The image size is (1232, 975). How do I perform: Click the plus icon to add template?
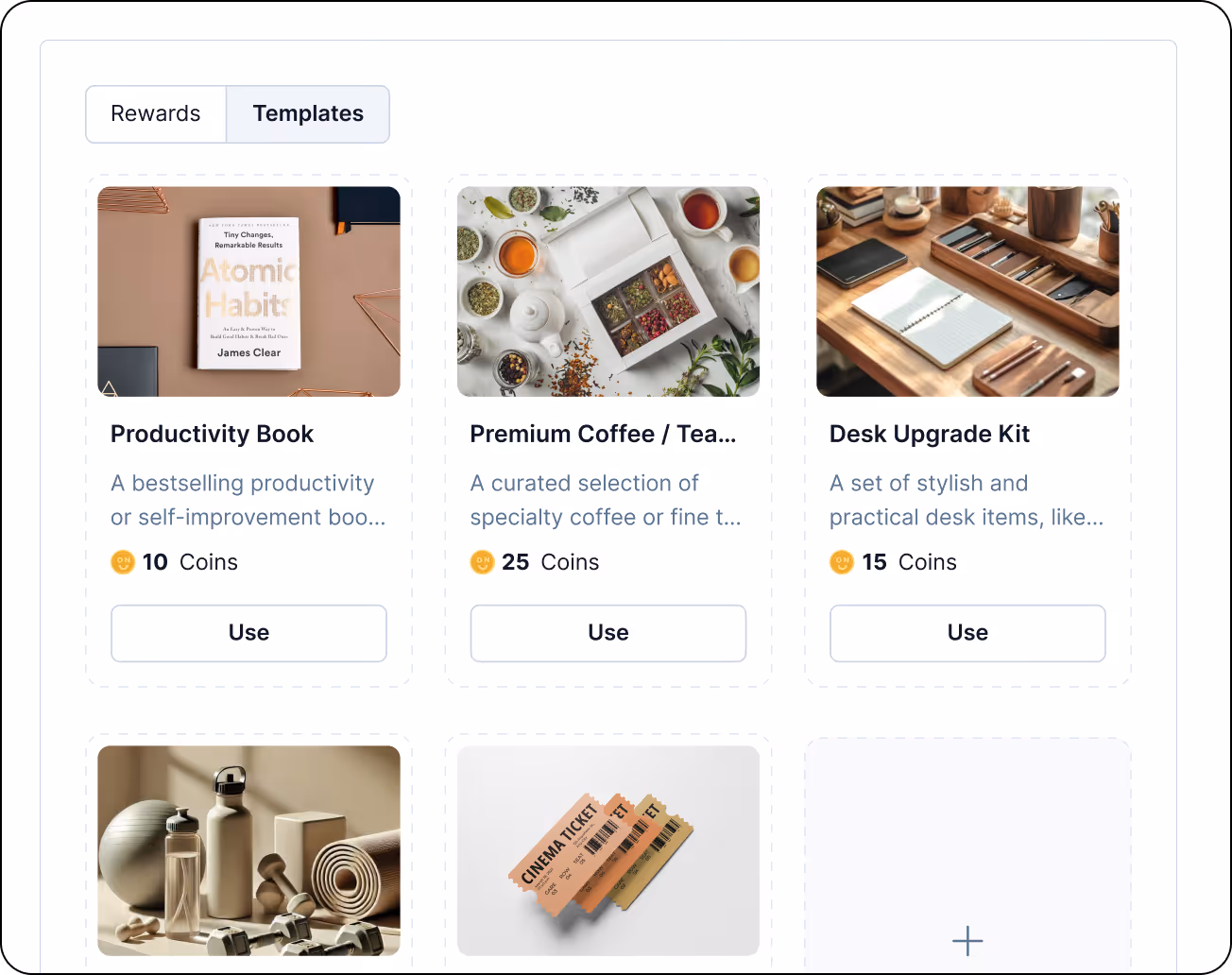click(x=967, y=941)
